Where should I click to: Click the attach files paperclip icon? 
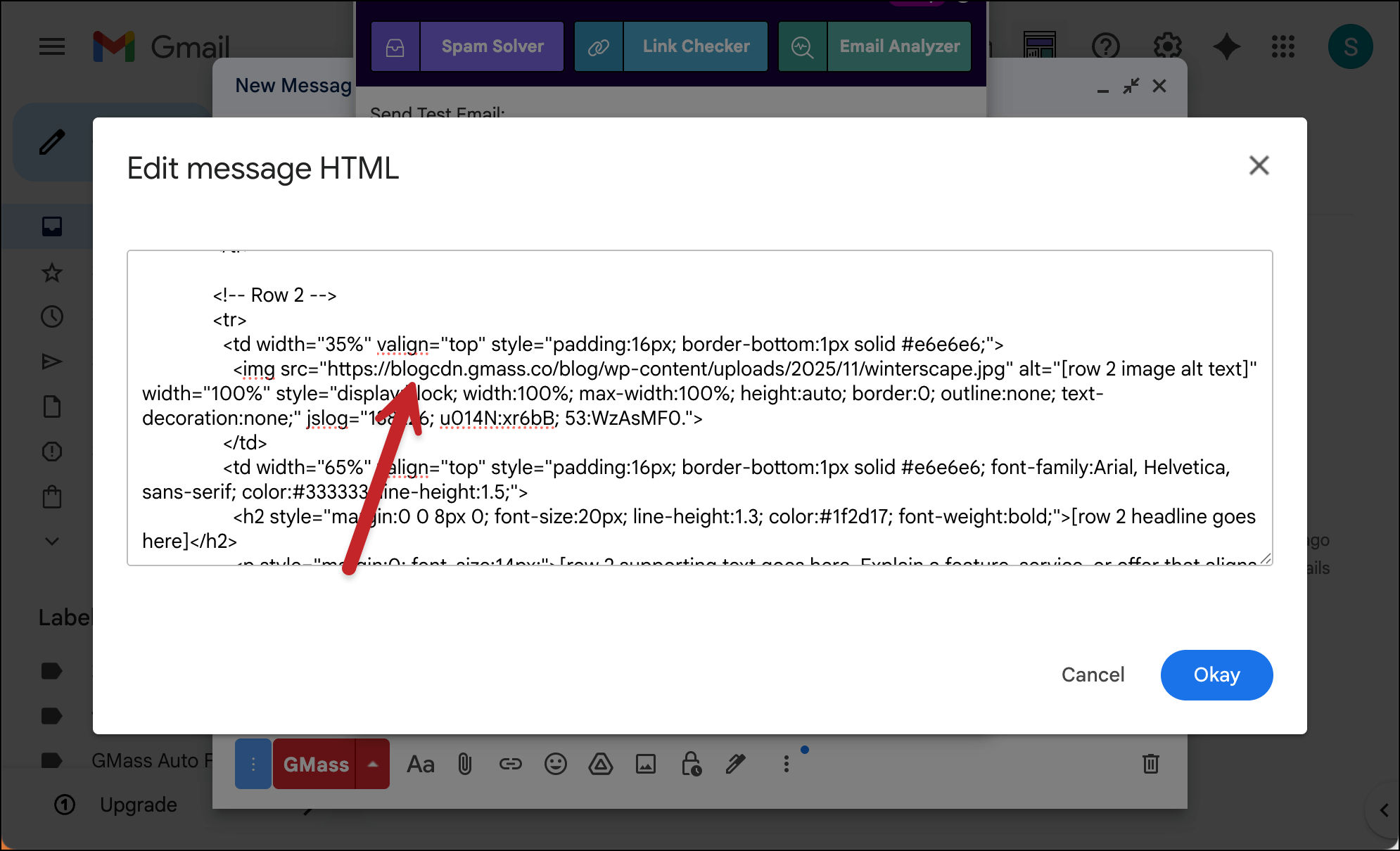(x=465, y=764)
